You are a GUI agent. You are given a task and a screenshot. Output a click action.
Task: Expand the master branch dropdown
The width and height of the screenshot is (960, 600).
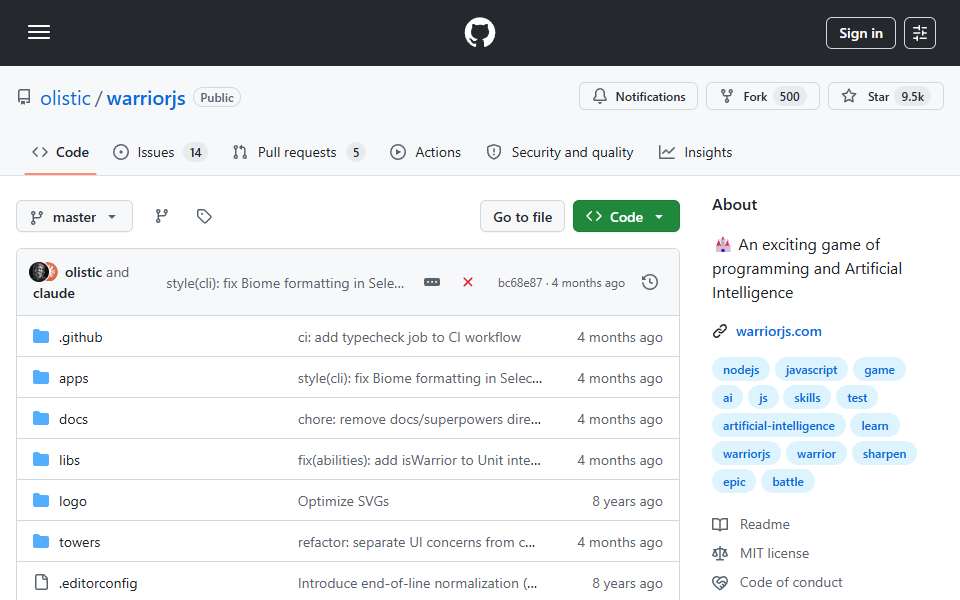point(74,217)
